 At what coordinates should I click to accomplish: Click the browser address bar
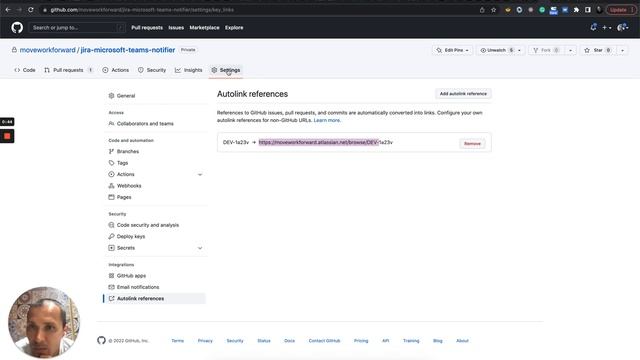click(x=261, y=9)
